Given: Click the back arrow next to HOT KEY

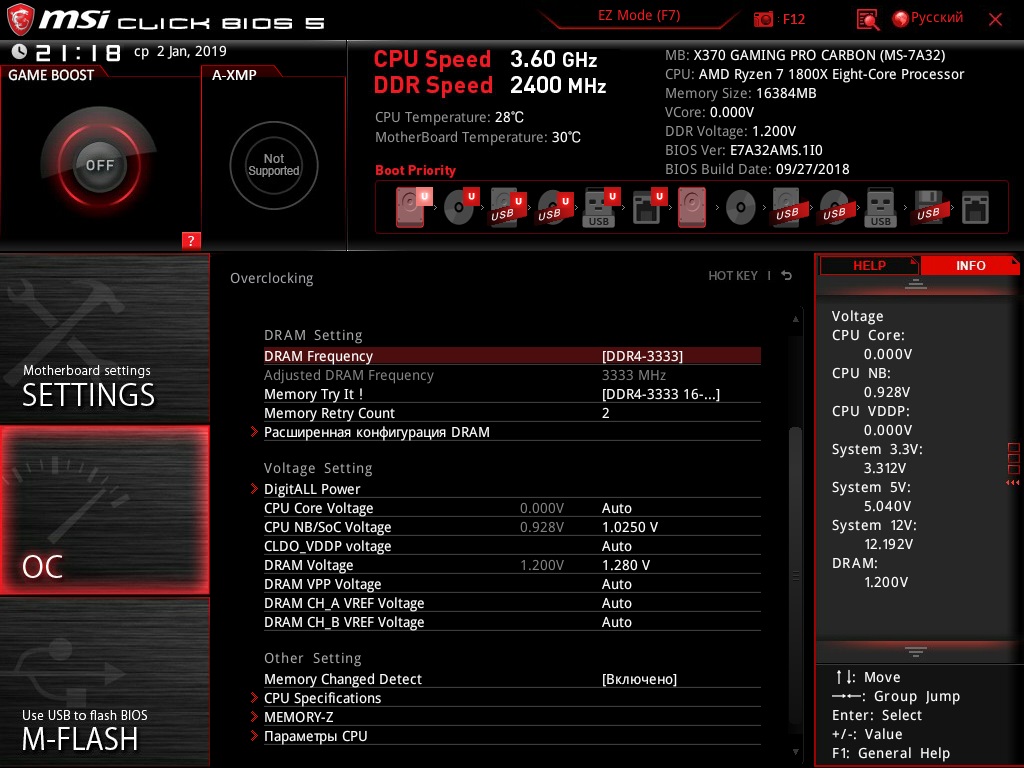Looking at the screenshot, I should 787,276.
